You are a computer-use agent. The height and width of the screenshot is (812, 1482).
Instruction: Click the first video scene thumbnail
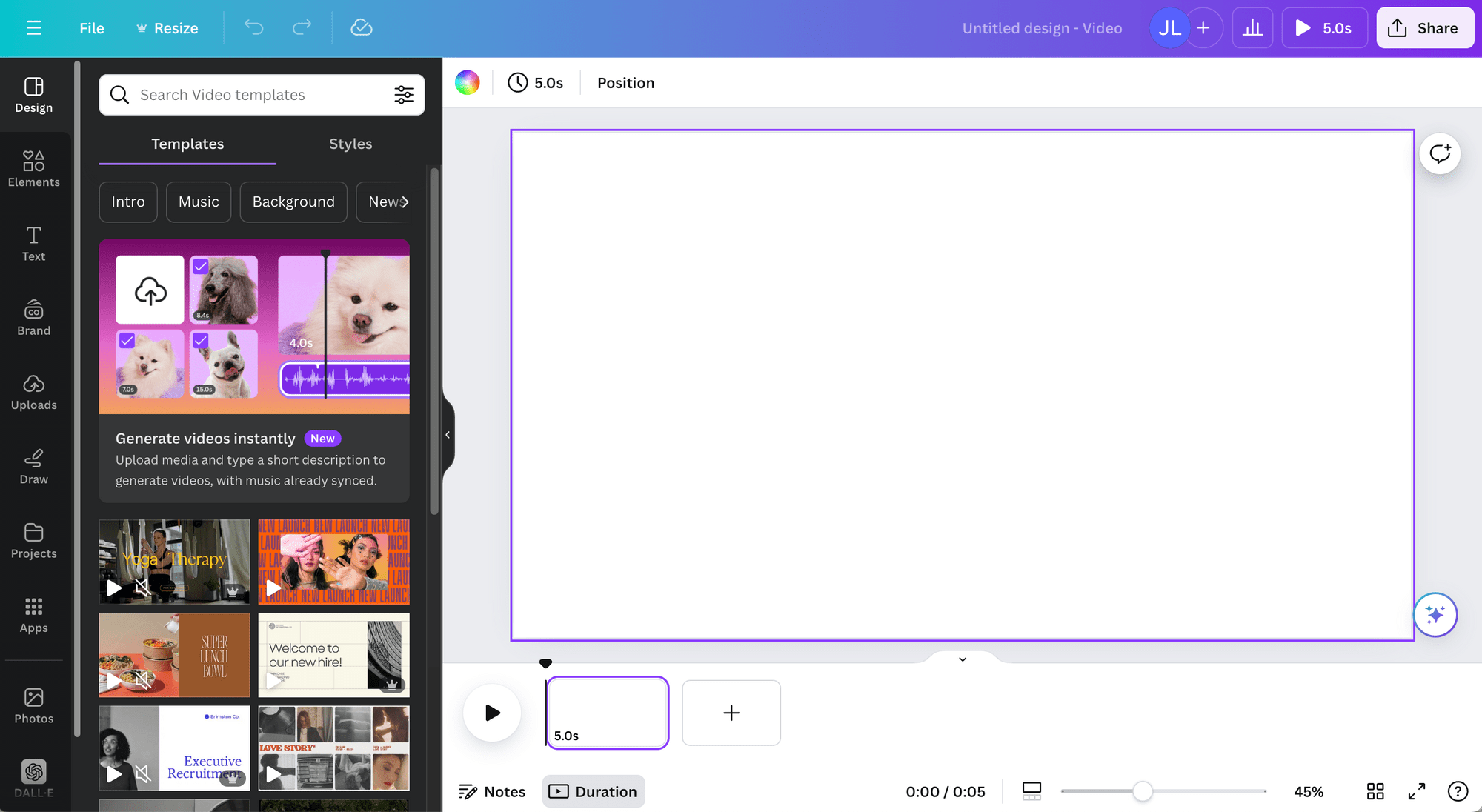point(605,712)
